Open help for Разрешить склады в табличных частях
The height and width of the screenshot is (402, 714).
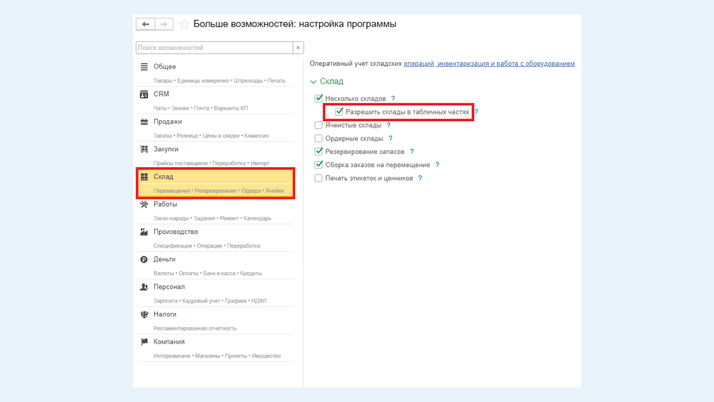(x=476, y=112)
